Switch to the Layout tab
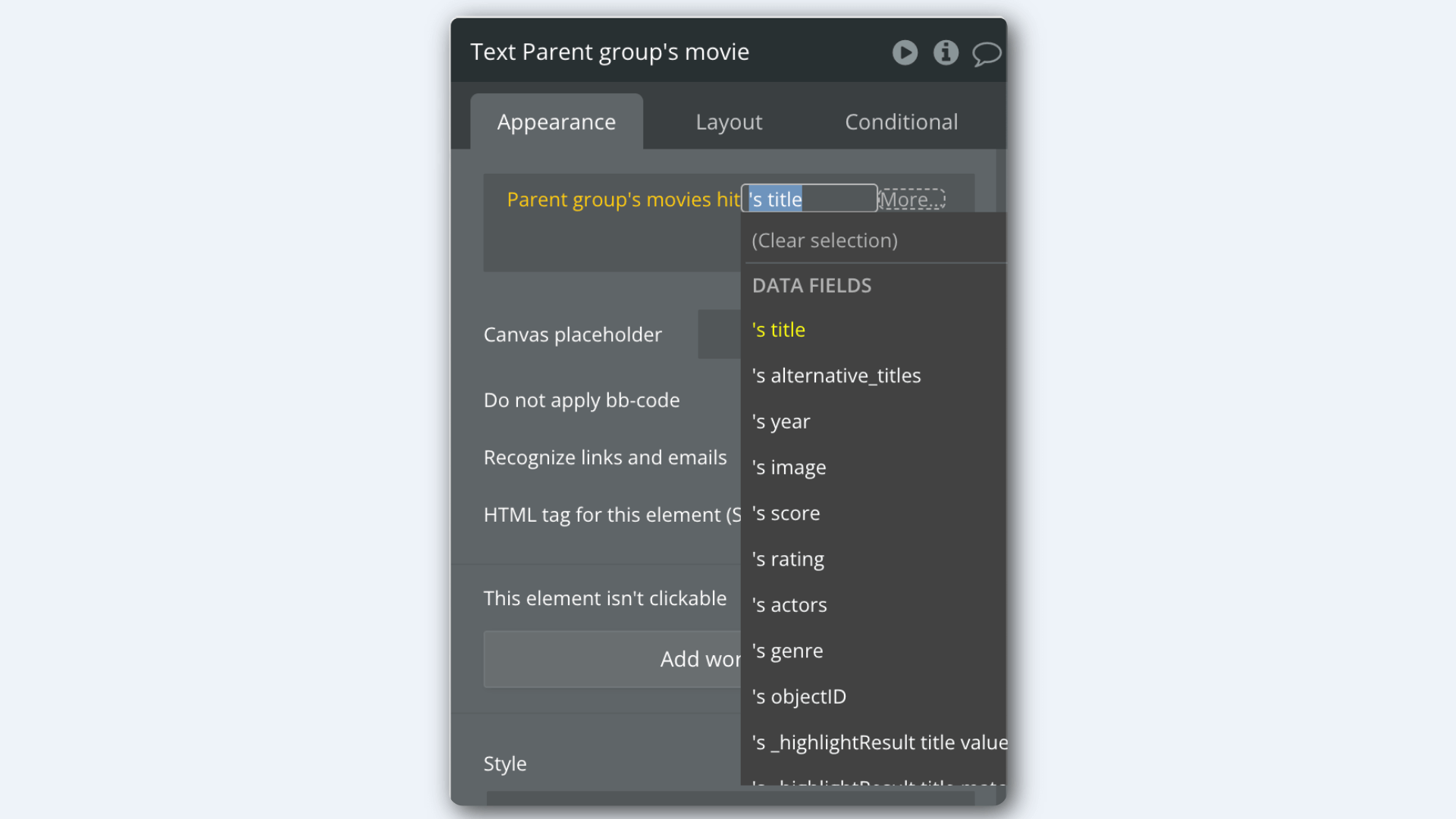 pyautogui.click(x=729, y=122)
